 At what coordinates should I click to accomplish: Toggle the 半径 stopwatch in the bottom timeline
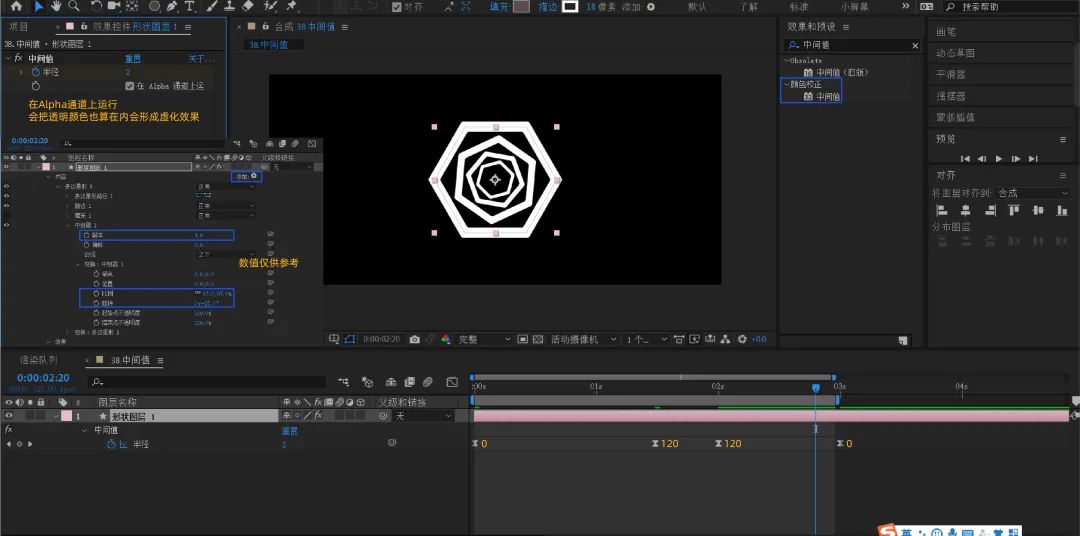click(x=111, y=444)
